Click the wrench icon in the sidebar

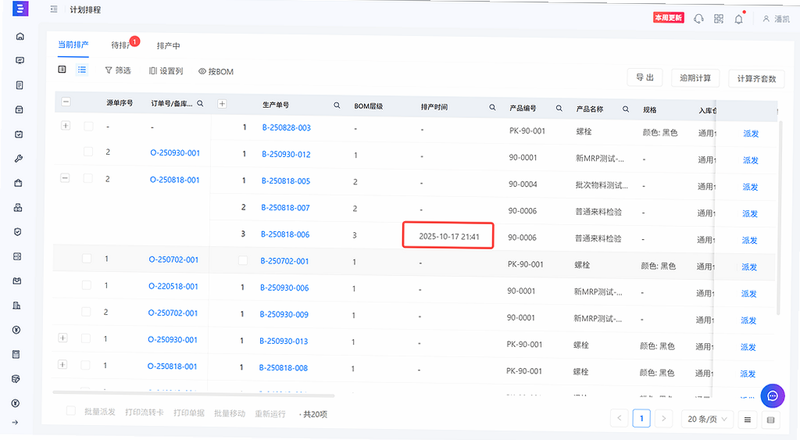point(19,159)
